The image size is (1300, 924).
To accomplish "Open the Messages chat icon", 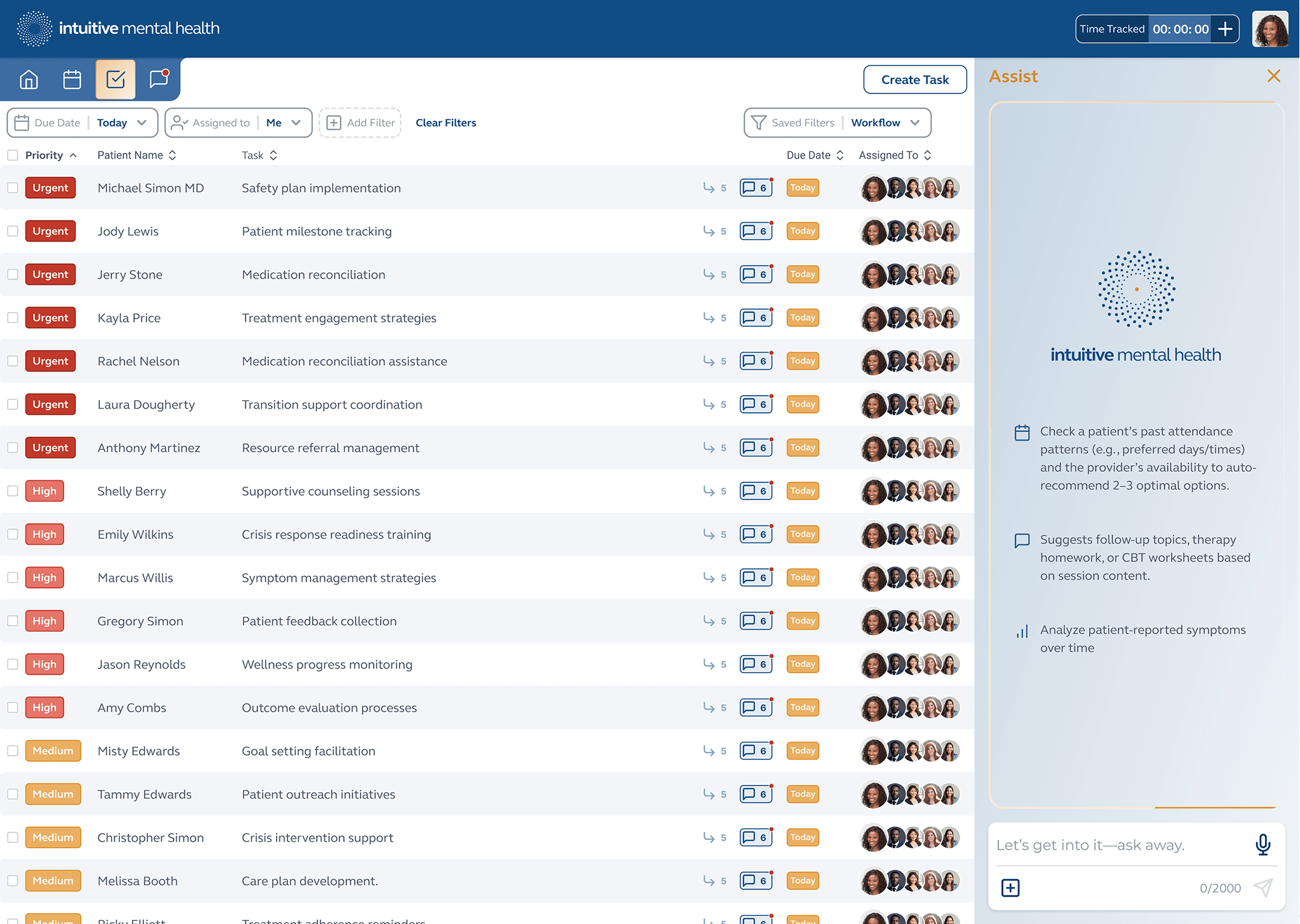I will click(x=159, y=79).
